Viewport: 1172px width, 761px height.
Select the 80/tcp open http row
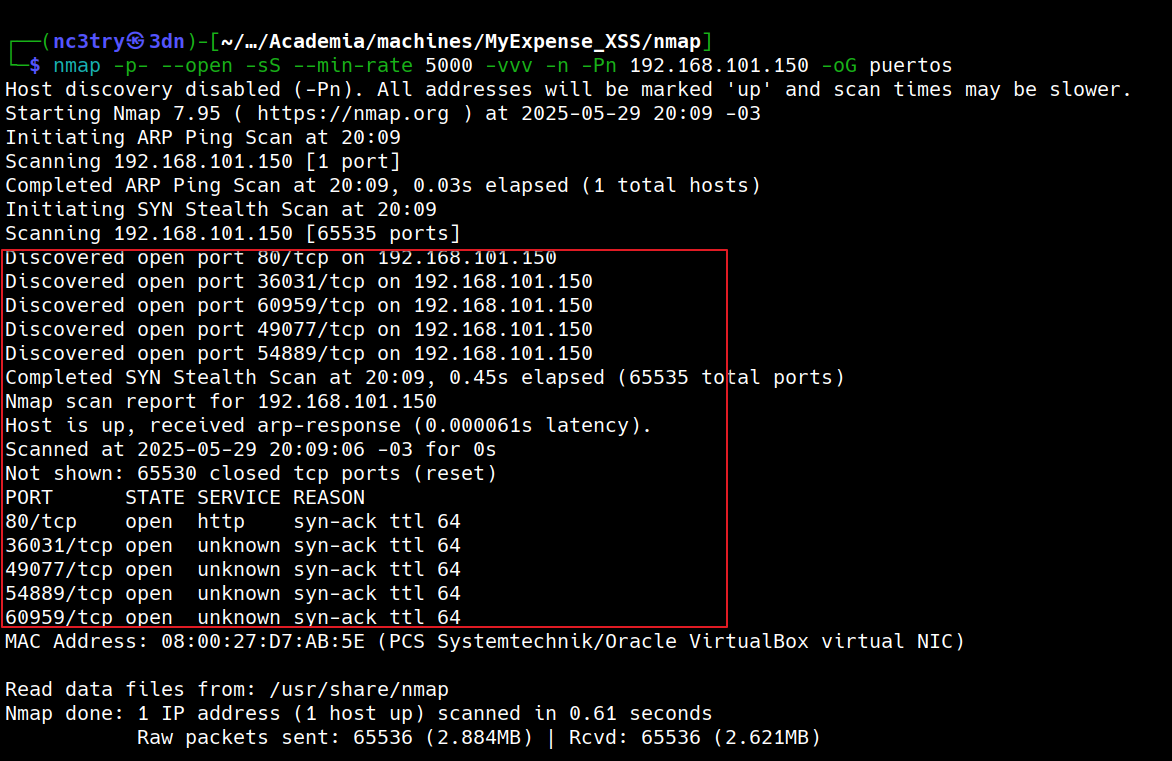[x=232, y=521]
